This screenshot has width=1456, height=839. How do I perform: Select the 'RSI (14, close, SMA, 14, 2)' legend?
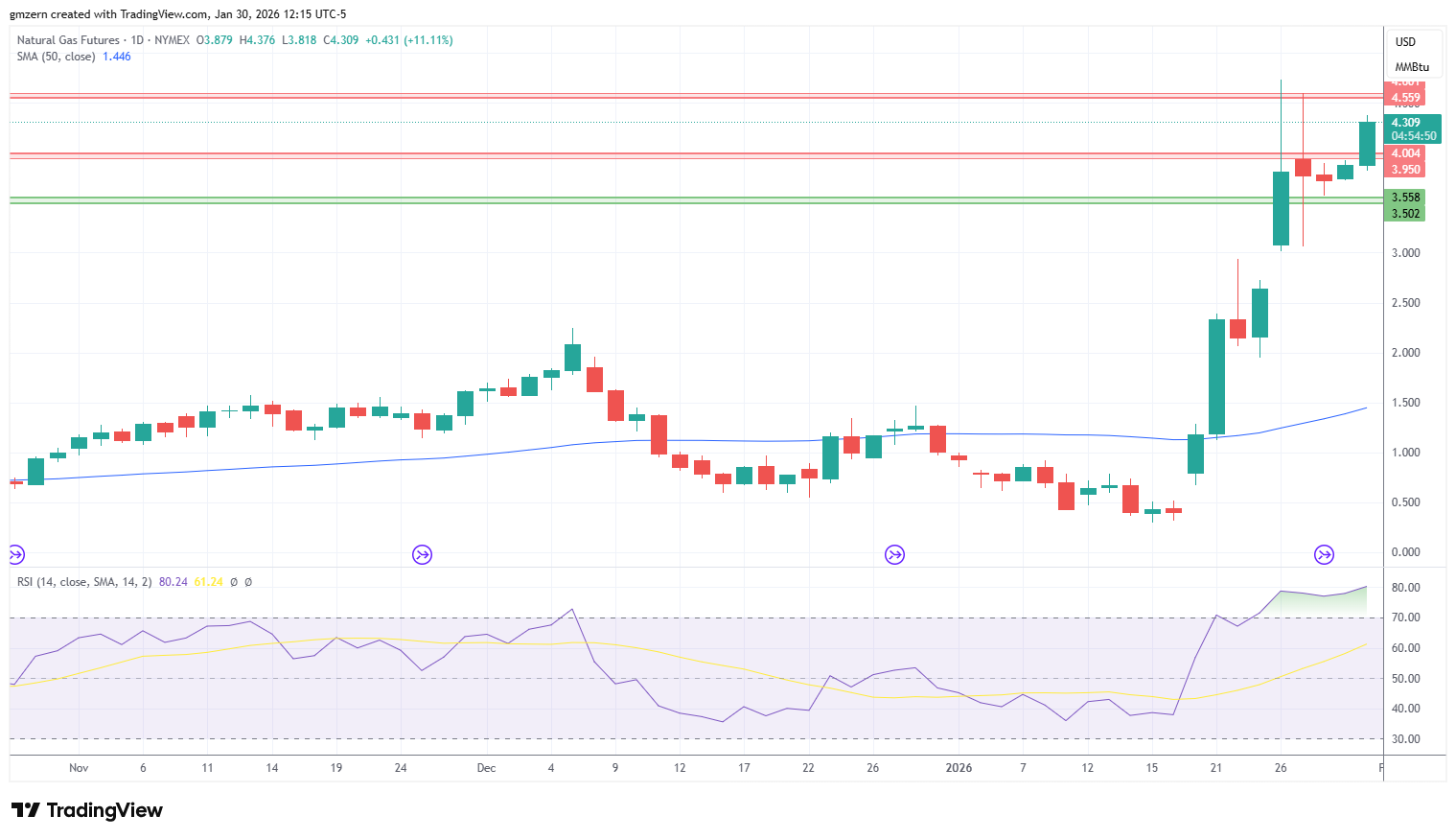(84, 582)
